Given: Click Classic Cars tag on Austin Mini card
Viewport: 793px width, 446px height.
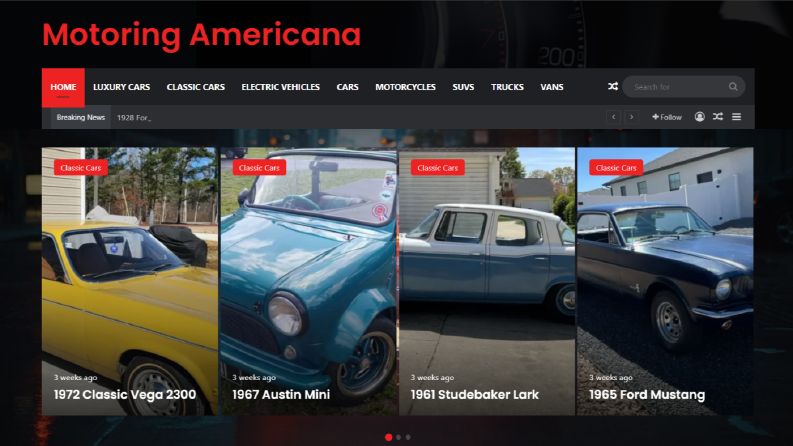Looking at the screenshot, I should (259, 167).
